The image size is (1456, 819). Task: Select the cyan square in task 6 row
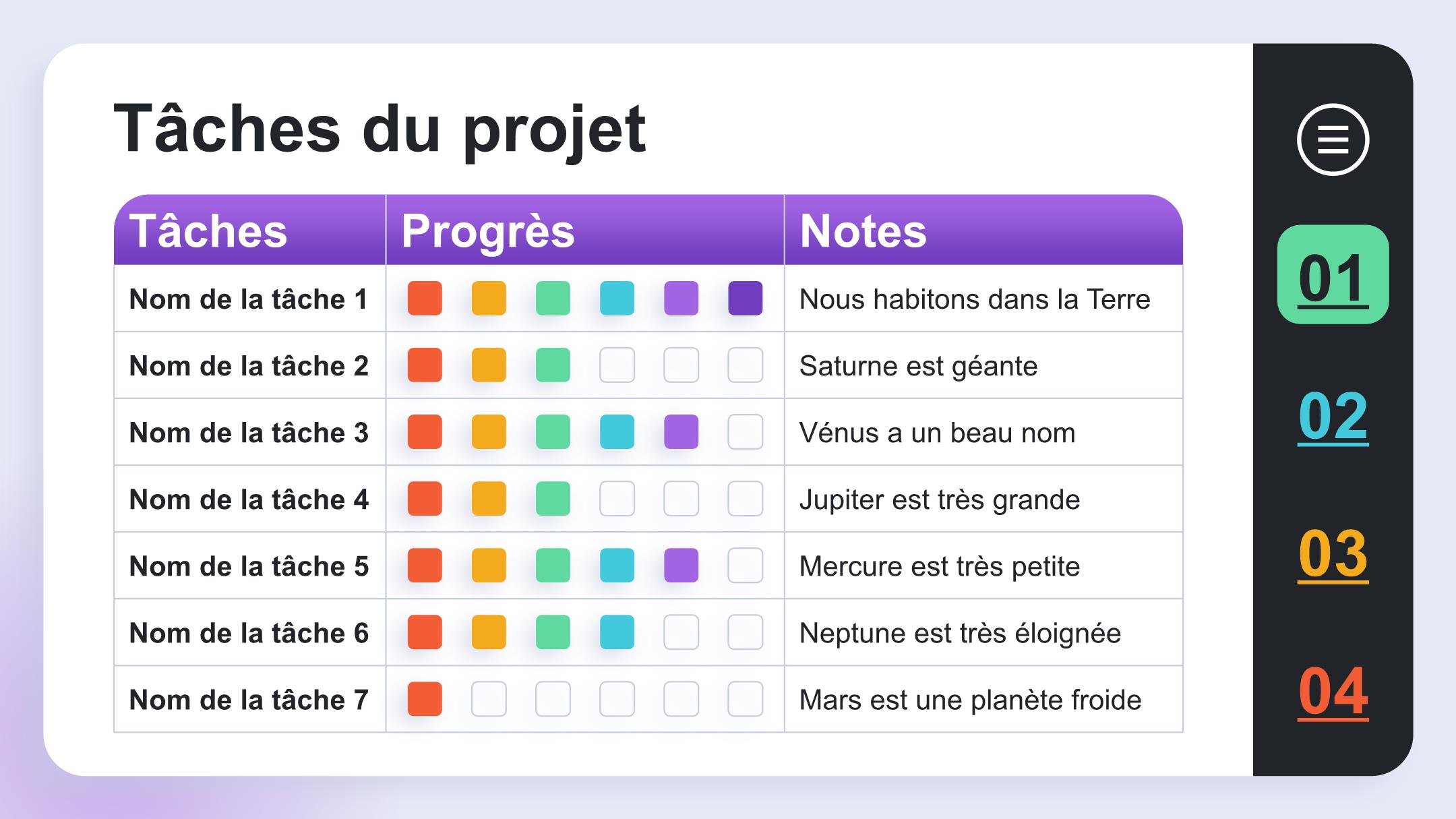pos(617,632)
